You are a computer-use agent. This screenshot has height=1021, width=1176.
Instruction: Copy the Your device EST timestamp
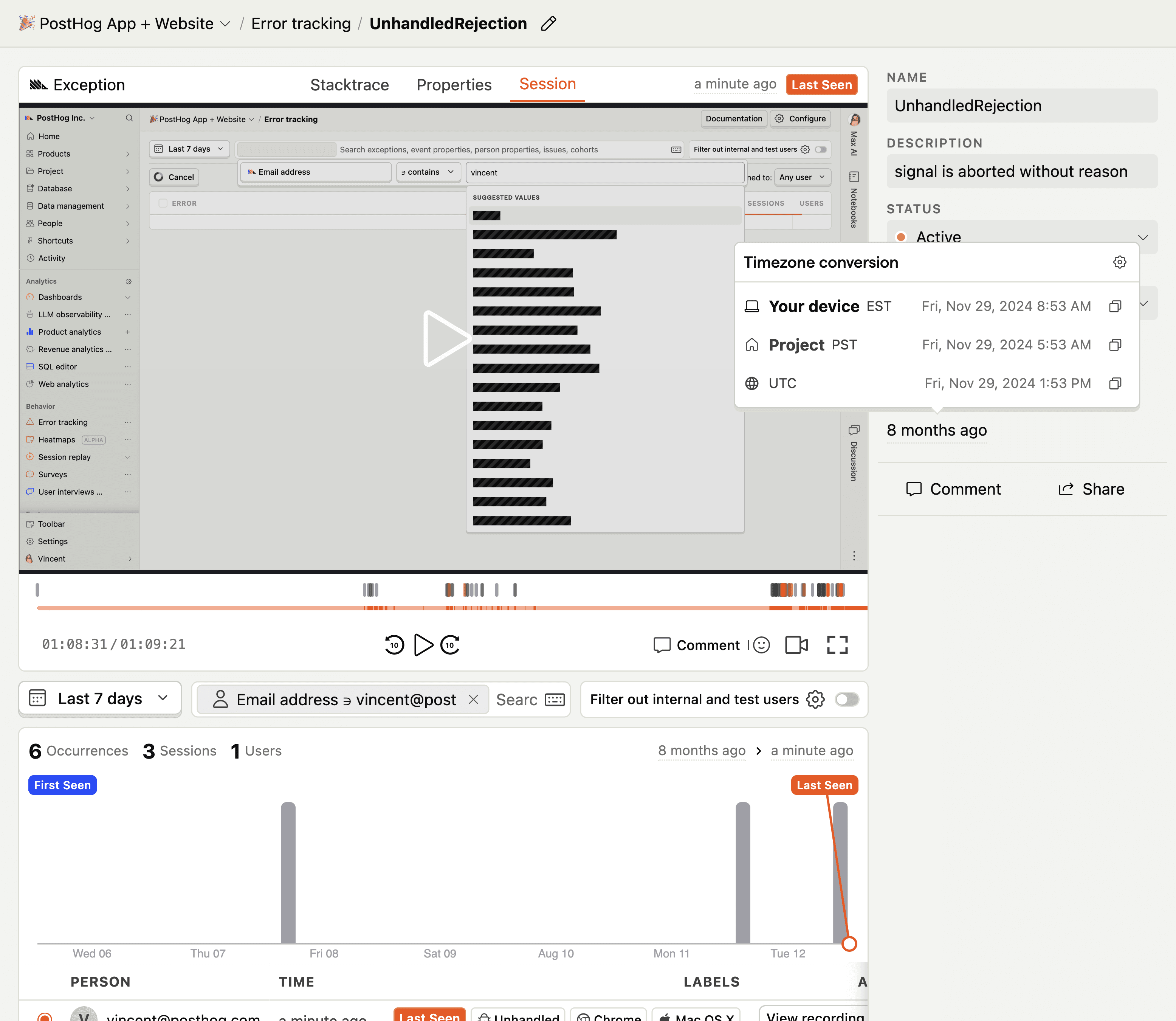coord(1115,307)
